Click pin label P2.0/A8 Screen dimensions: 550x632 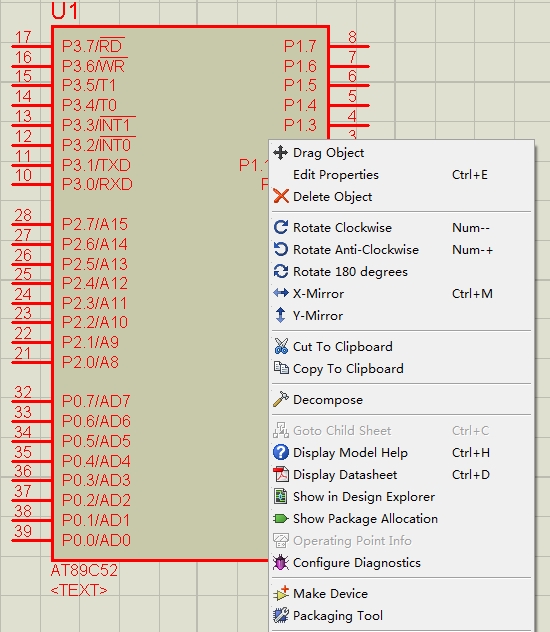pyautogui.click(x=90, y=362)
